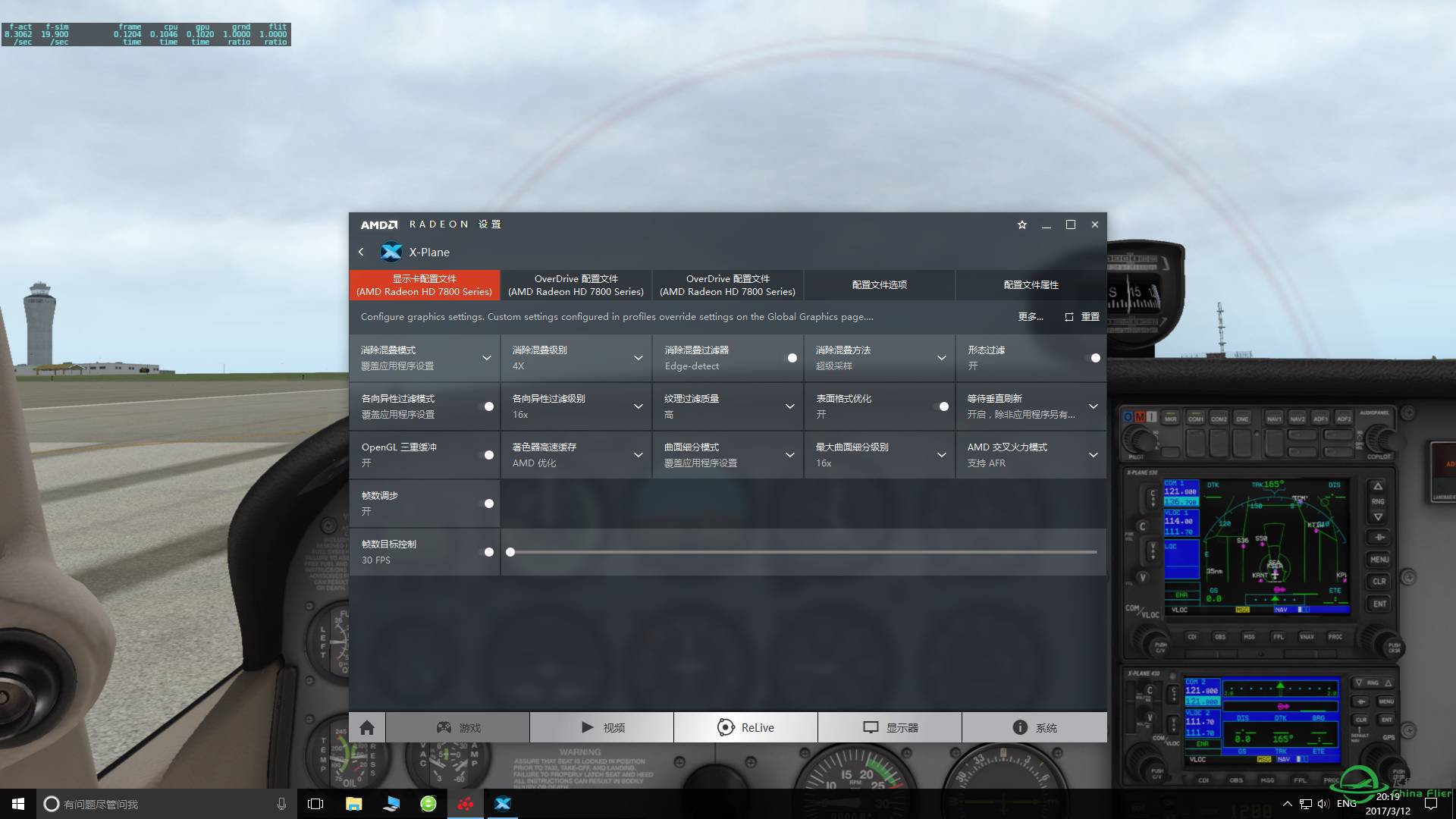
Task: Click the green globe browser taskbar icon
Action: click(x=428, y=804)
